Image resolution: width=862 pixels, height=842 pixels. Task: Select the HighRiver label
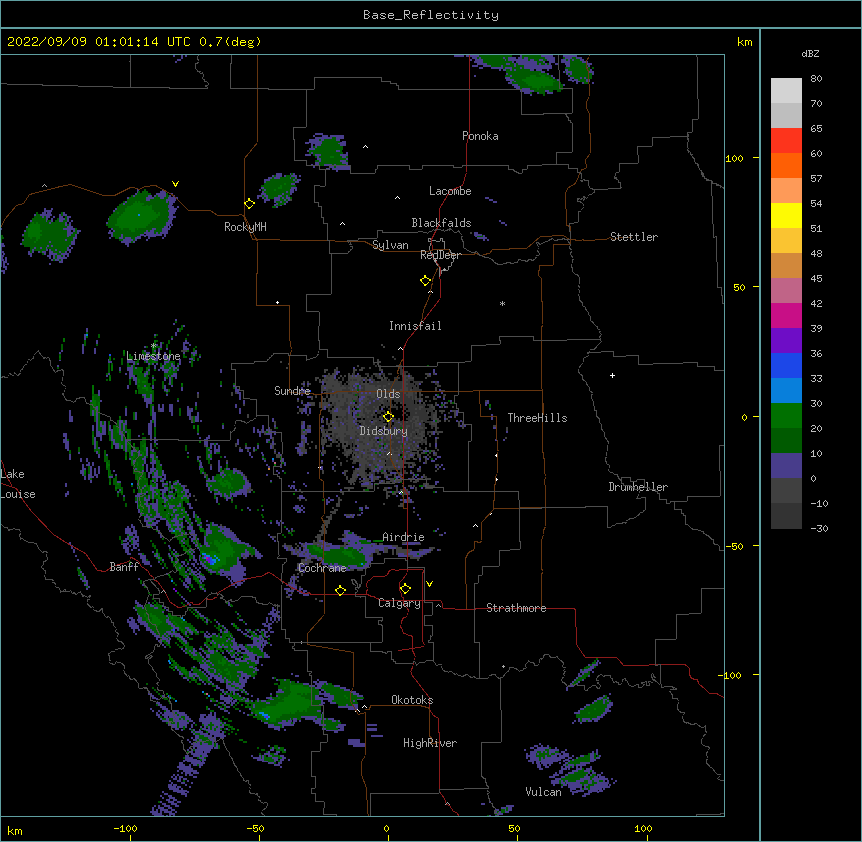coord(430,743)
